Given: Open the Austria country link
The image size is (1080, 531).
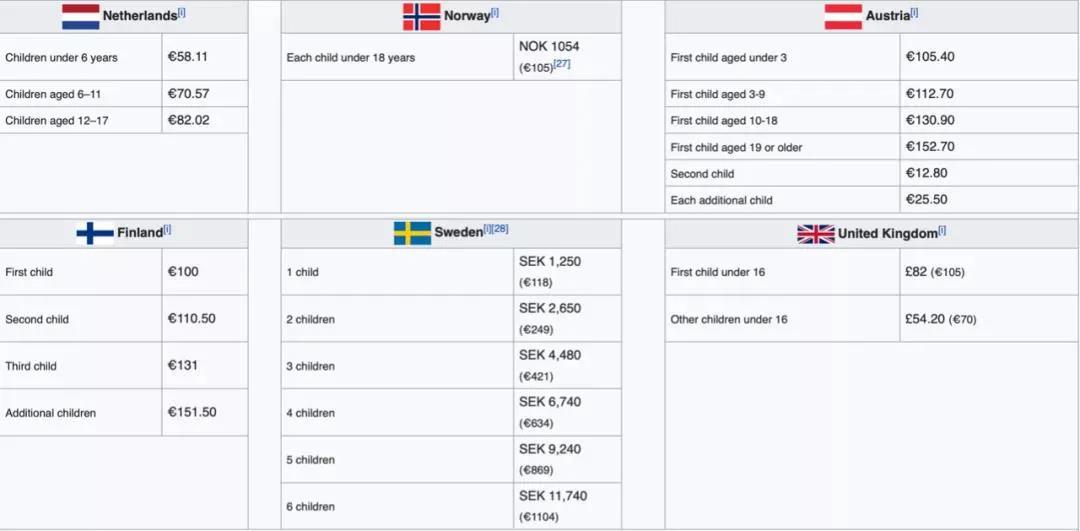Looking at the screenshot, I should pyautogui.click(x=887, y=17).
